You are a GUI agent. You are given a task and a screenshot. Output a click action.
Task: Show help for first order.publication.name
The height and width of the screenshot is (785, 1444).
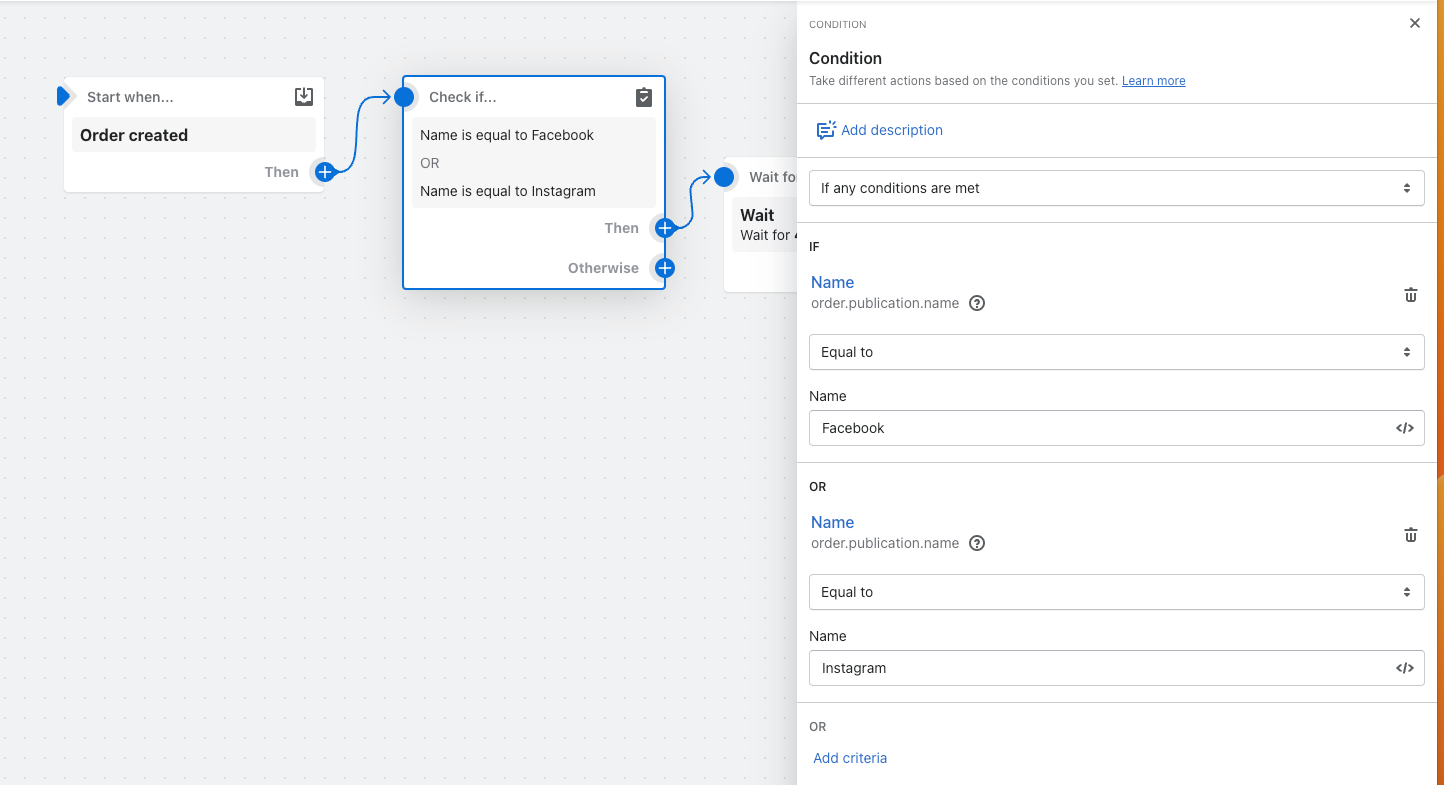pyautogui.click(x=978, y=303)
